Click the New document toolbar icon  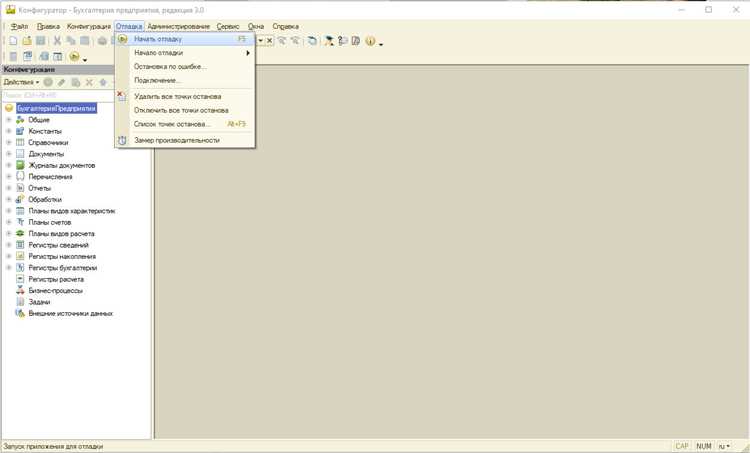(x=13, y=41)
